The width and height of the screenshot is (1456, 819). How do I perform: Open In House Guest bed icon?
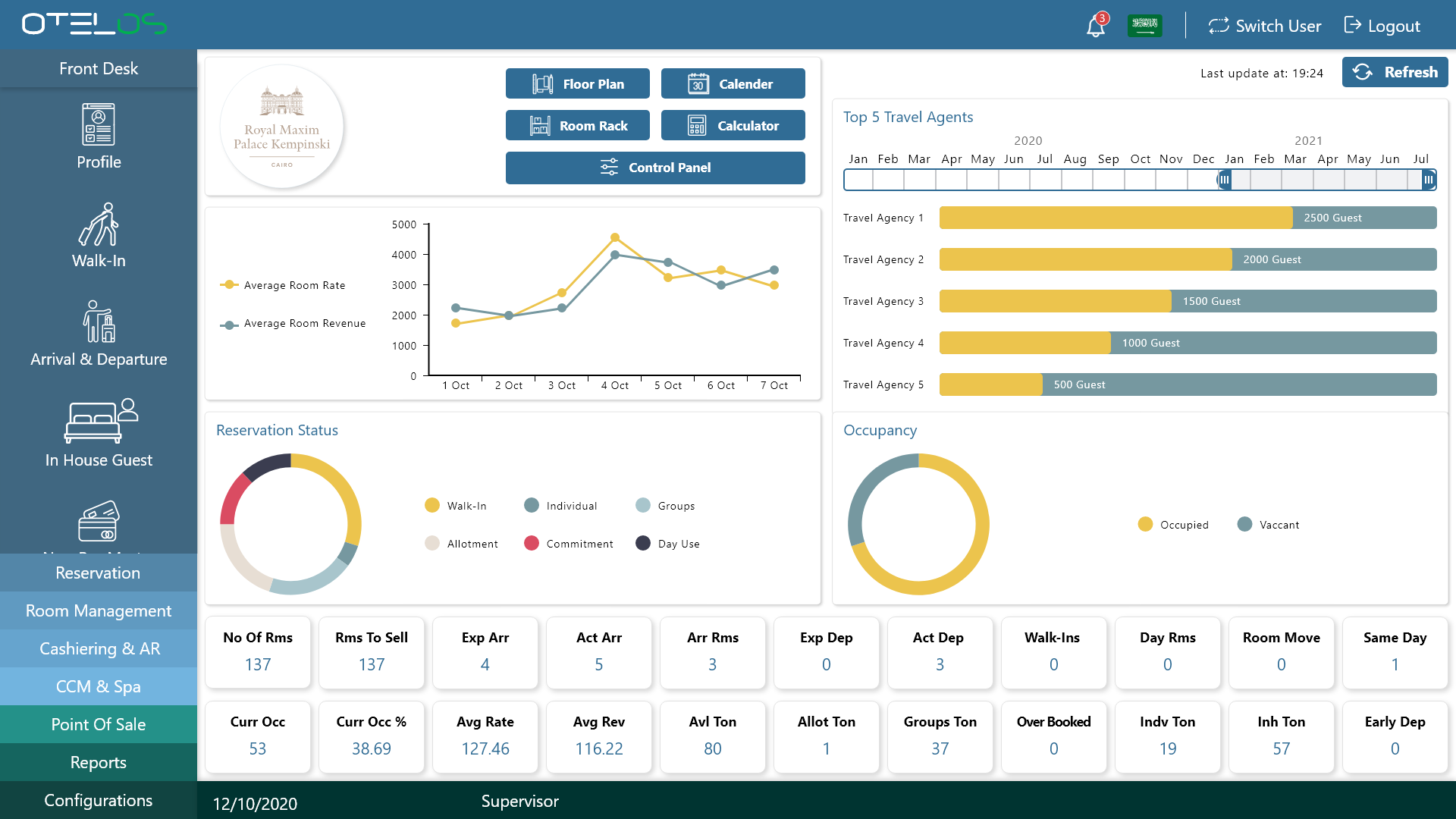click(x=100, y=422)
